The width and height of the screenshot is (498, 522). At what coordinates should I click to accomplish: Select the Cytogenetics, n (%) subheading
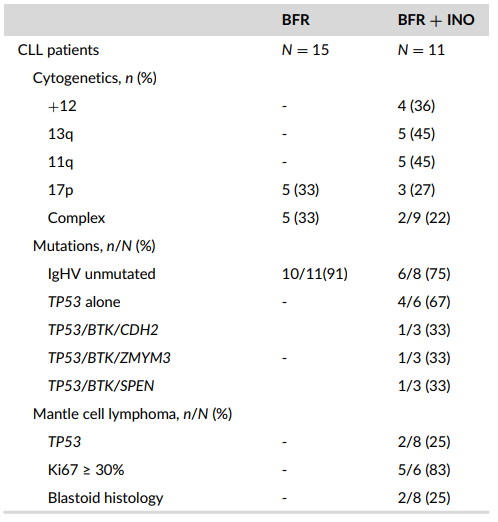tap(95, 78)
